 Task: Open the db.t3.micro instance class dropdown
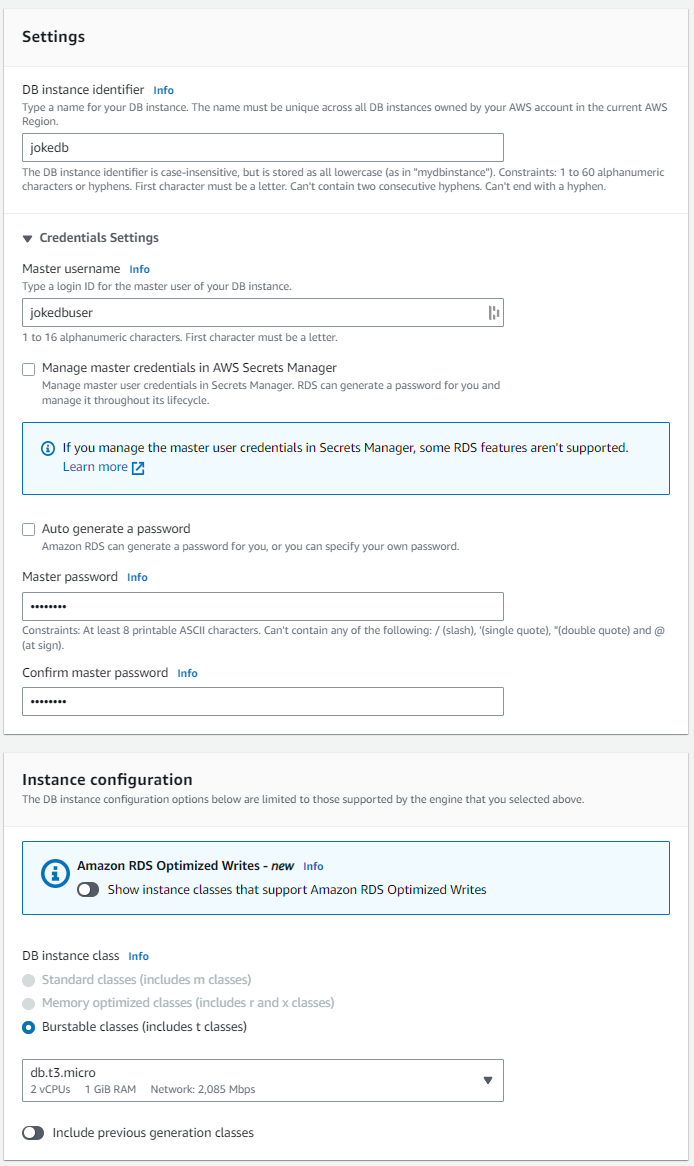coord(262,1080)
